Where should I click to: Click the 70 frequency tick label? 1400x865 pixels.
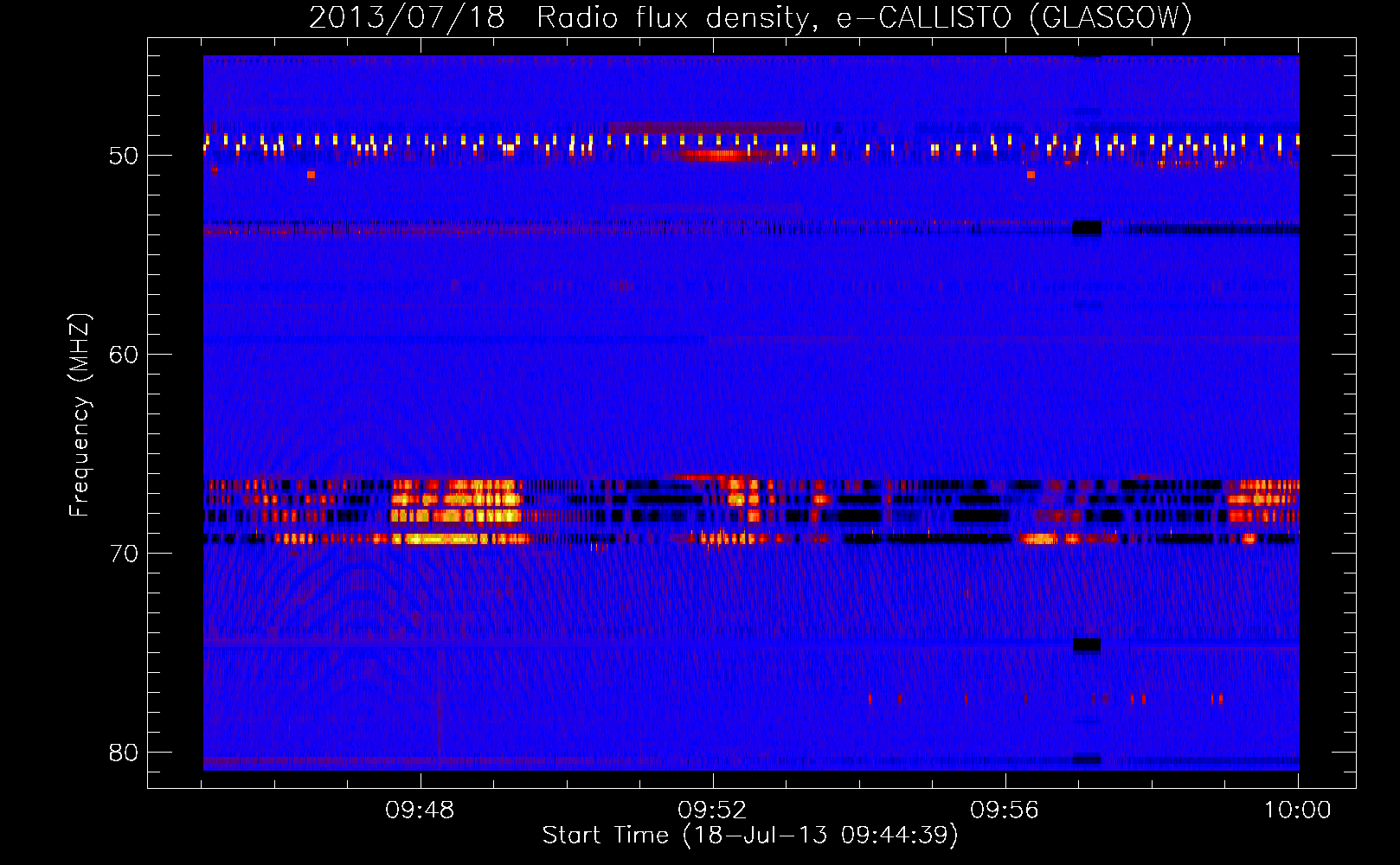[x=124, y=554]
